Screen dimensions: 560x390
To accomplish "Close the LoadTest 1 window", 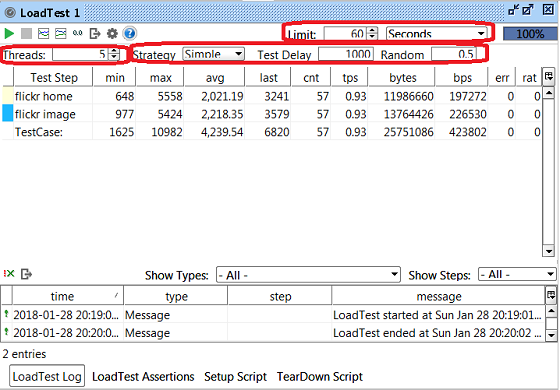I will click(548, 10).
